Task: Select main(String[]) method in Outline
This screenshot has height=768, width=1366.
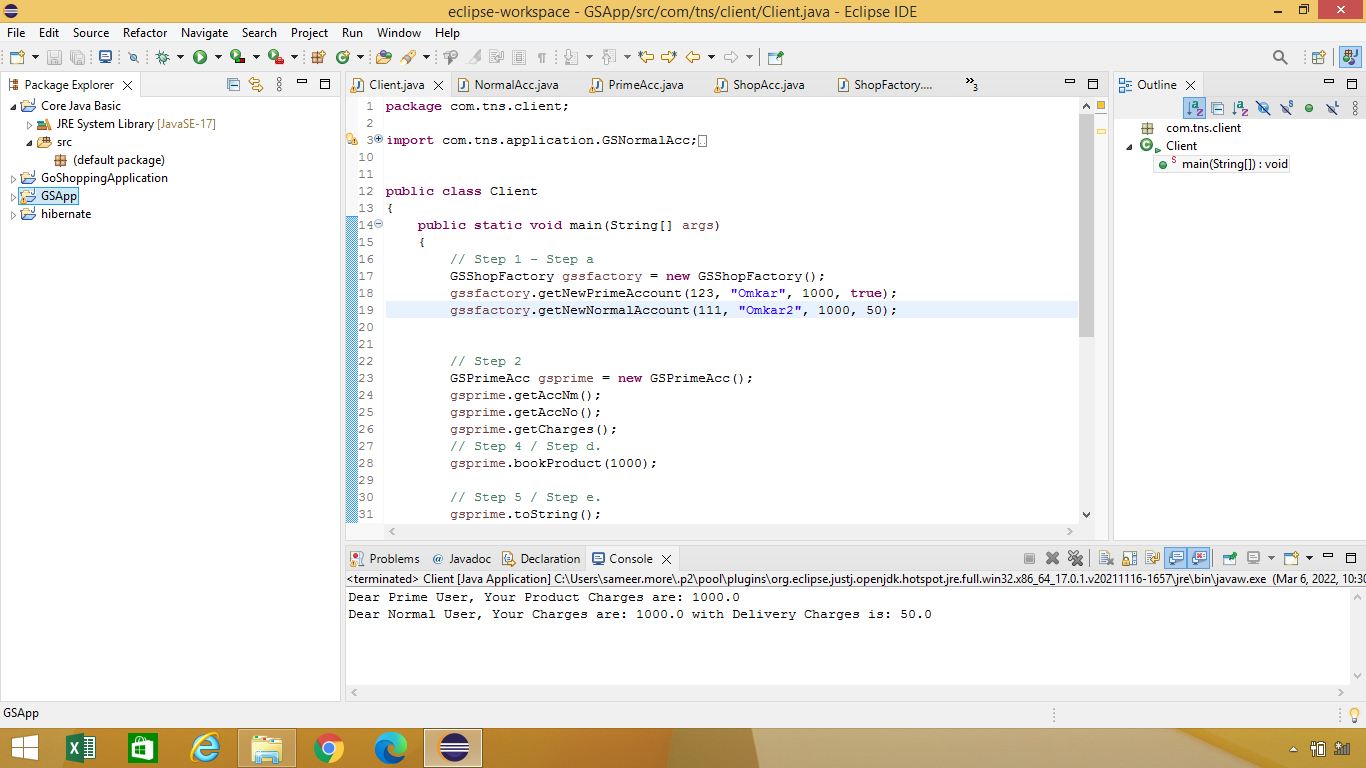Action: point(1234,164)
